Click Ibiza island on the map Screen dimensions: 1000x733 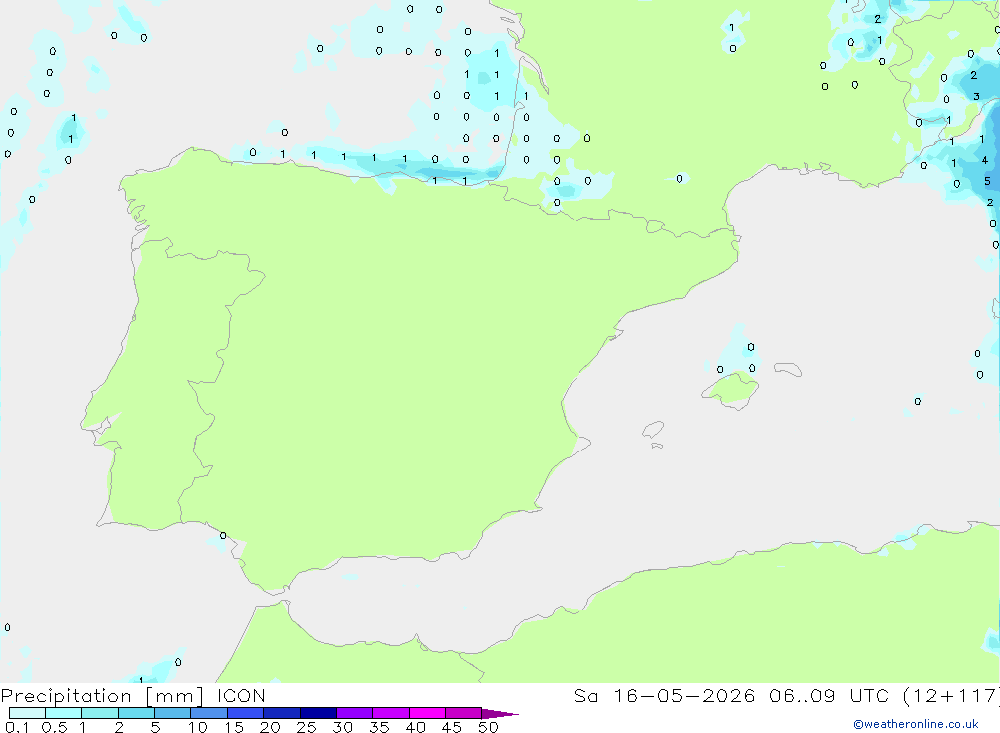tap(653, 429)
